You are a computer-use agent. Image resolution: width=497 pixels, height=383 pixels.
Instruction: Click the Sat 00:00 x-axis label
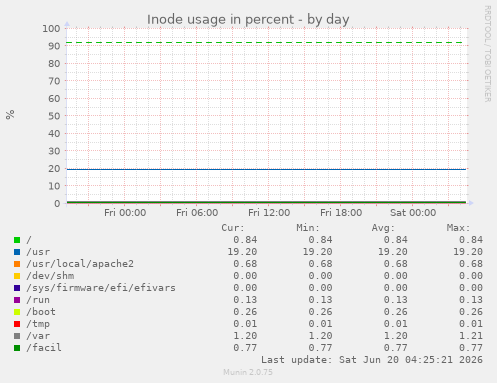coord(413,213)
